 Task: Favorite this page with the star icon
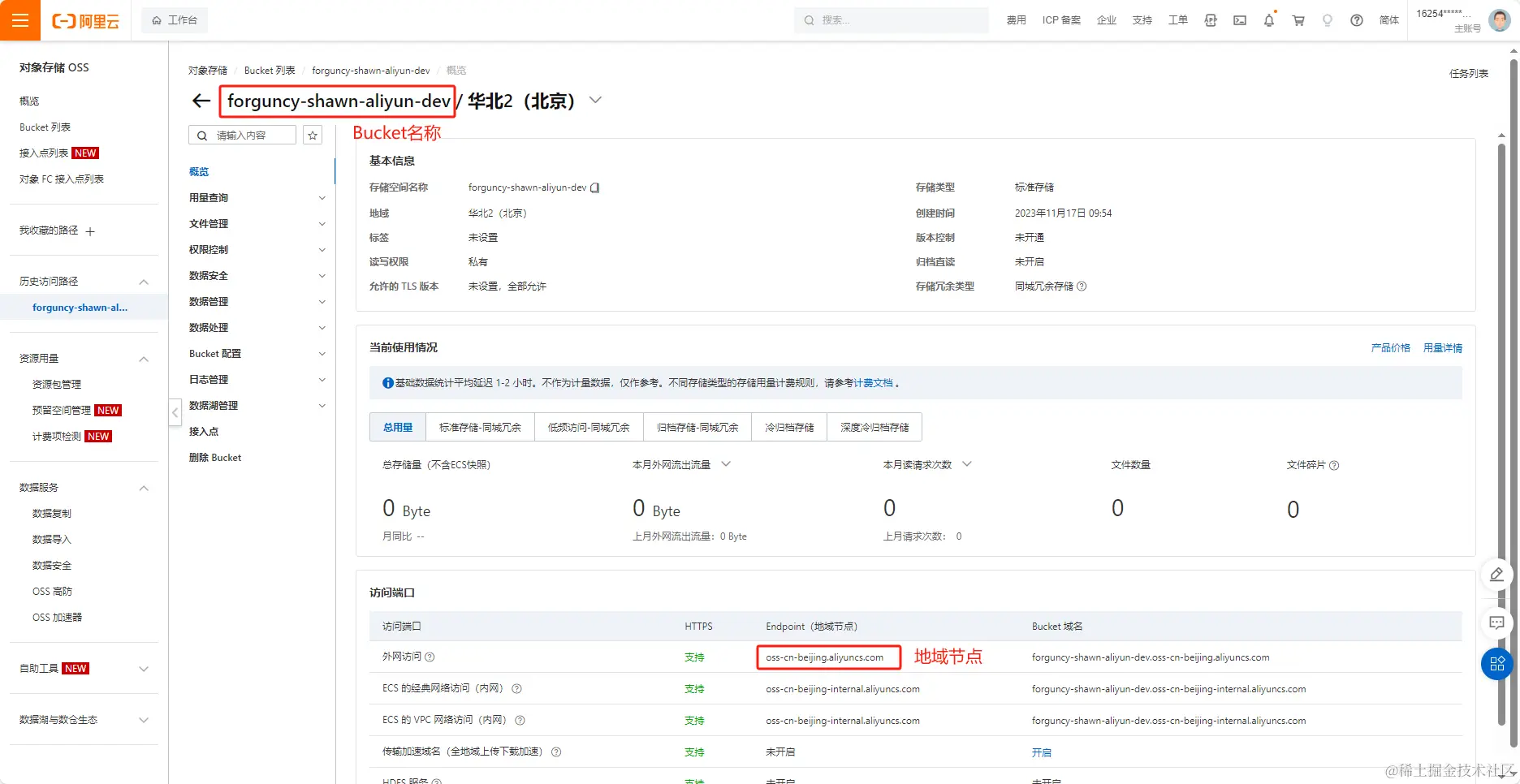[x=313, y=136]
